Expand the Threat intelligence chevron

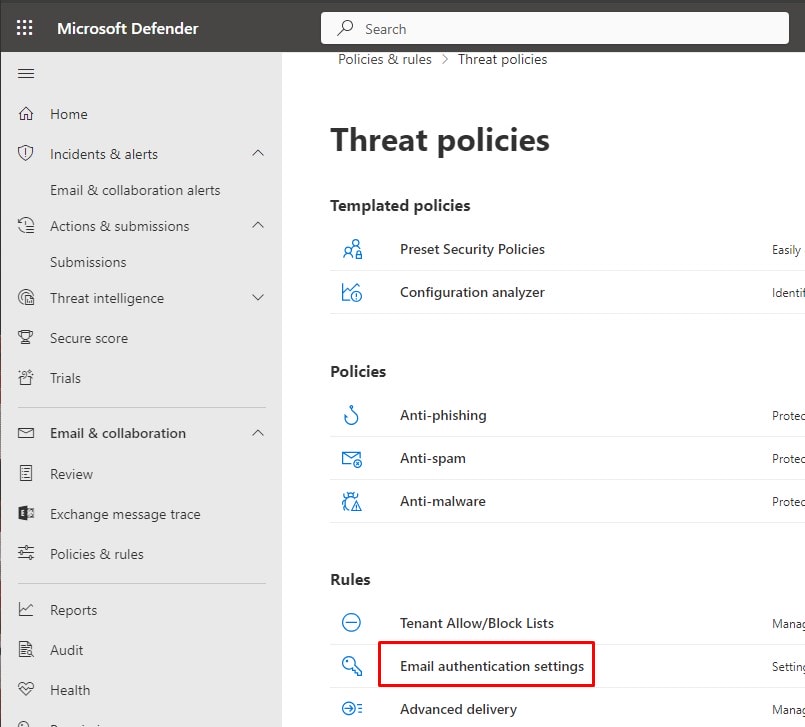click(x=258, y=297)
